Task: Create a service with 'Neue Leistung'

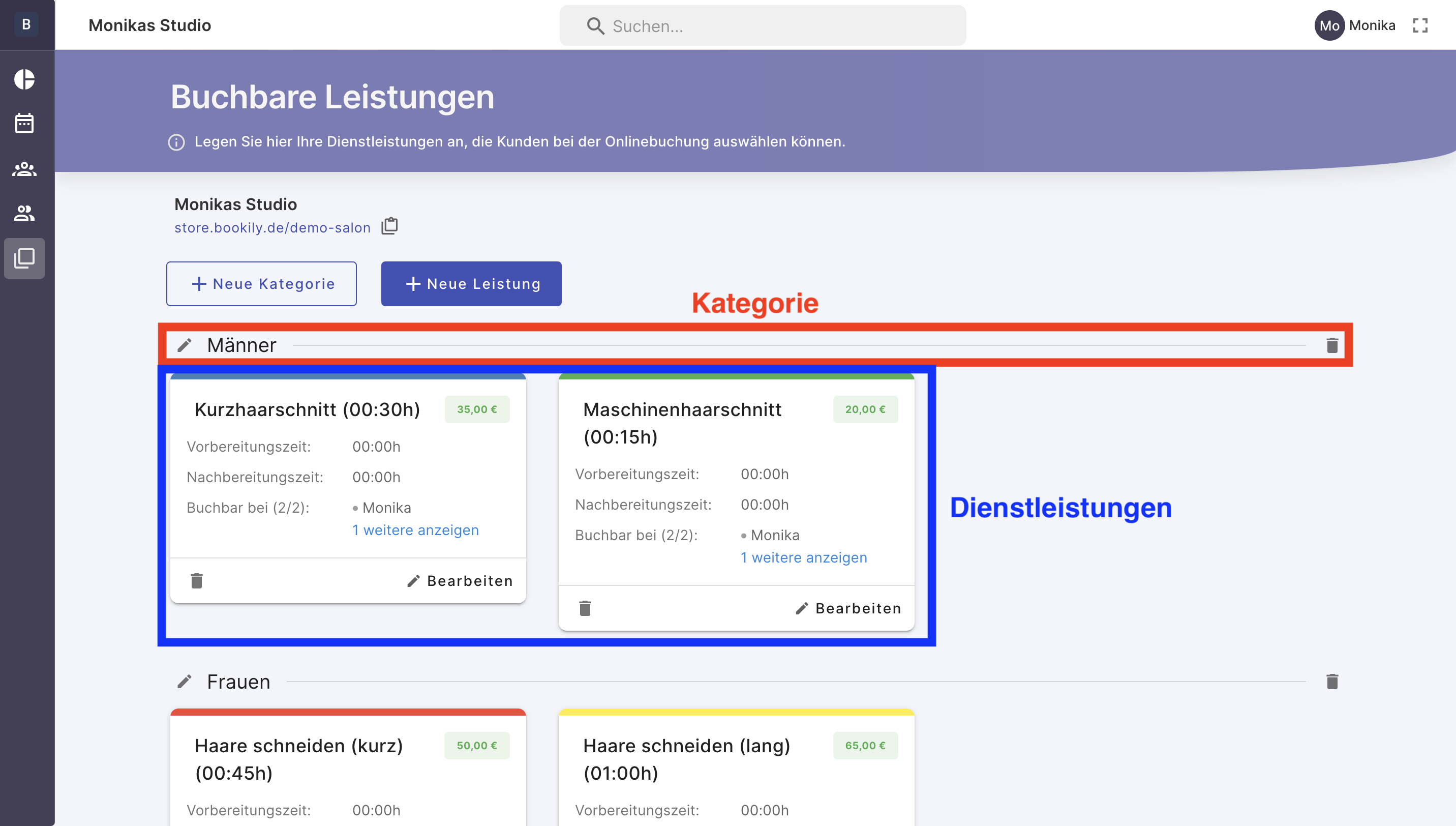Action: tap(471, 284)
